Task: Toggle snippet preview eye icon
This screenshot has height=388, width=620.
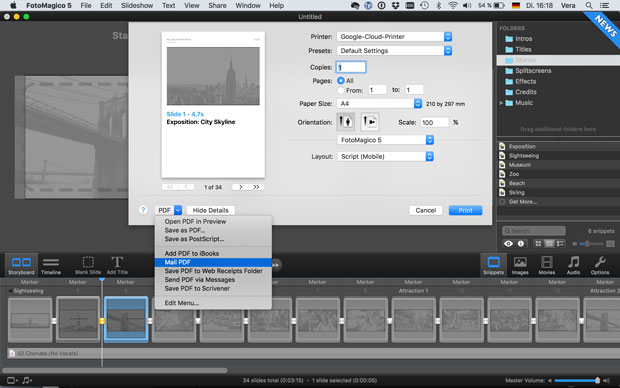Action: click(508, 244)
